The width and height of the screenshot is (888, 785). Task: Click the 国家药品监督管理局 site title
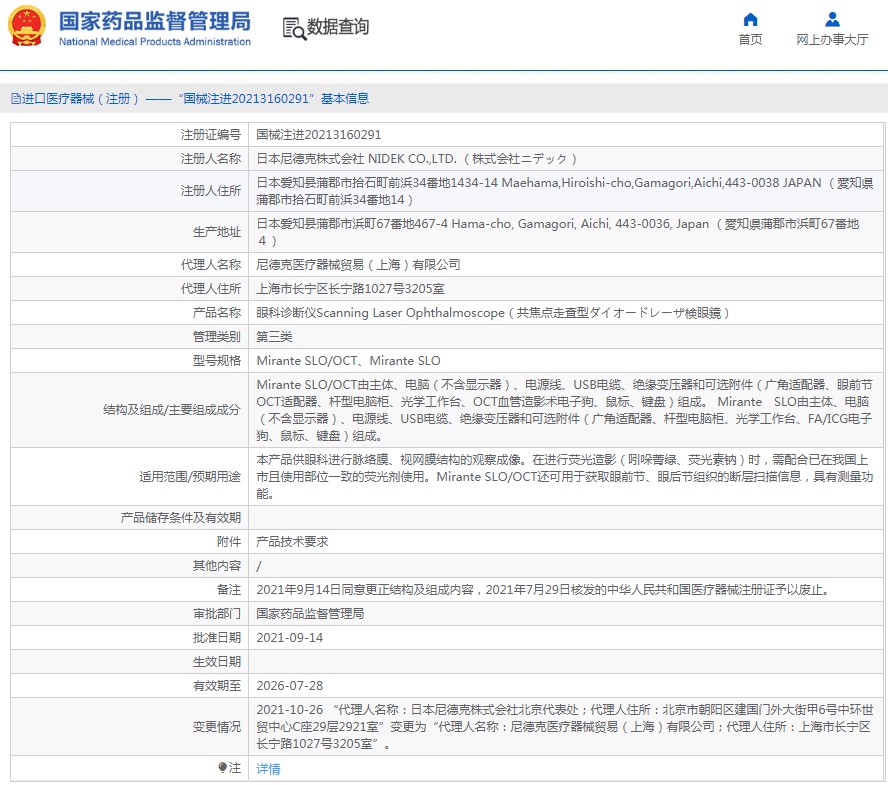pos(154,21)
